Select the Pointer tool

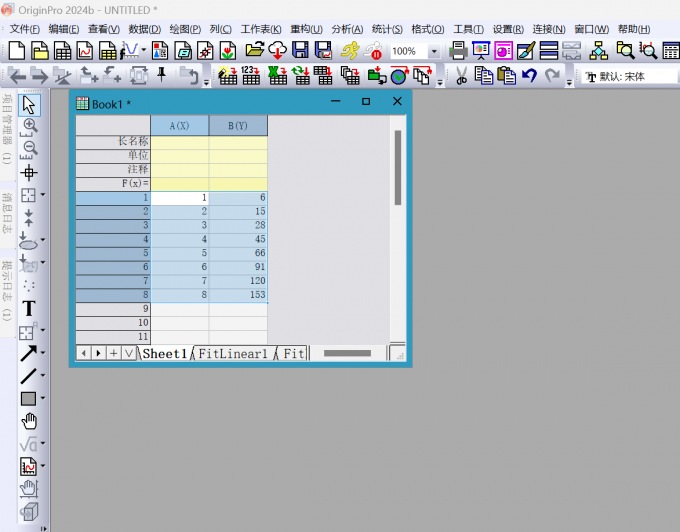tap(29, 105)
